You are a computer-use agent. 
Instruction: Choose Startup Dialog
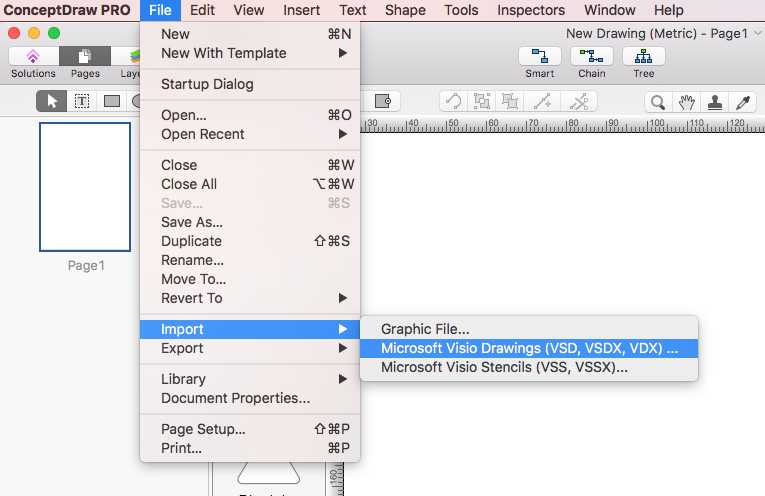[250, 84]
